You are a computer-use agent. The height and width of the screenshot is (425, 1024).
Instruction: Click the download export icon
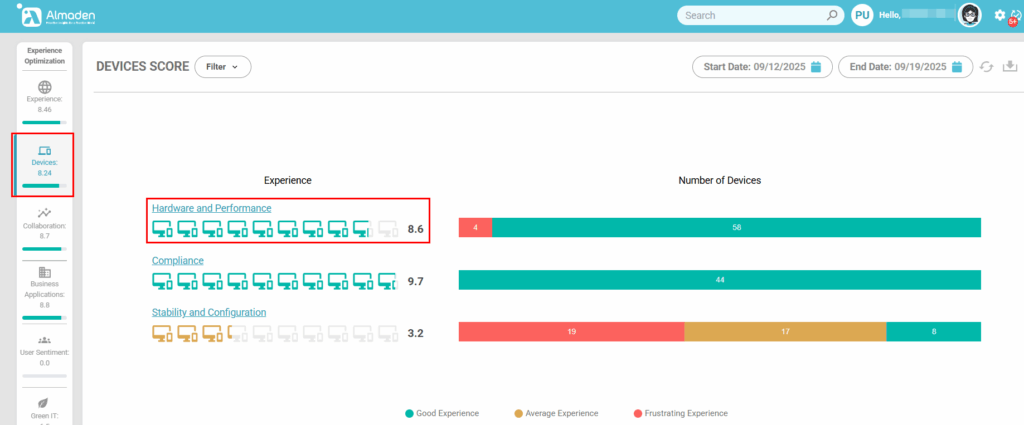(1010, 66)
